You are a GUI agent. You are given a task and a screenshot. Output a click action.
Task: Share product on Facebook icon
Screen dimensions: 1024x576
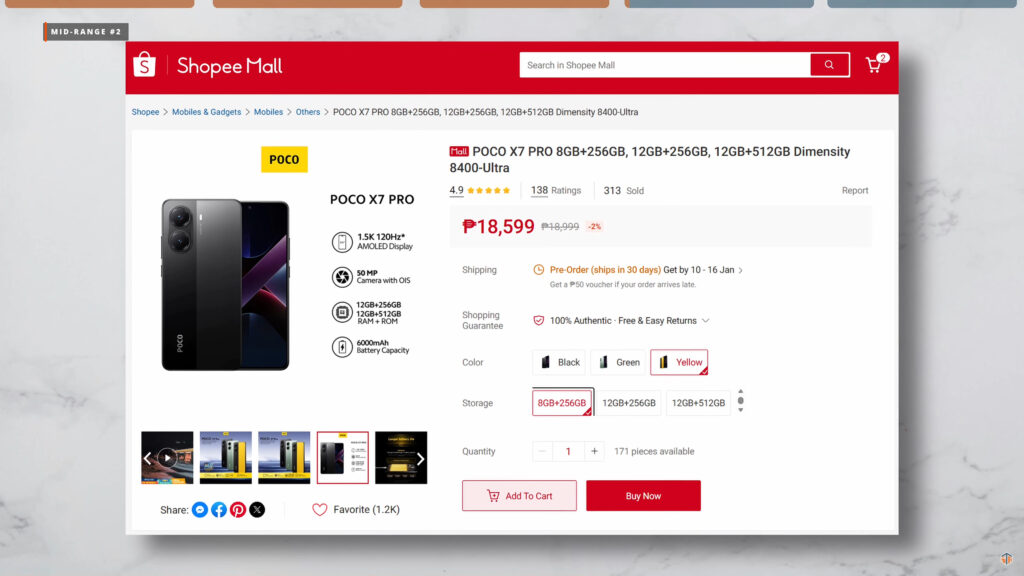point(219,510)
